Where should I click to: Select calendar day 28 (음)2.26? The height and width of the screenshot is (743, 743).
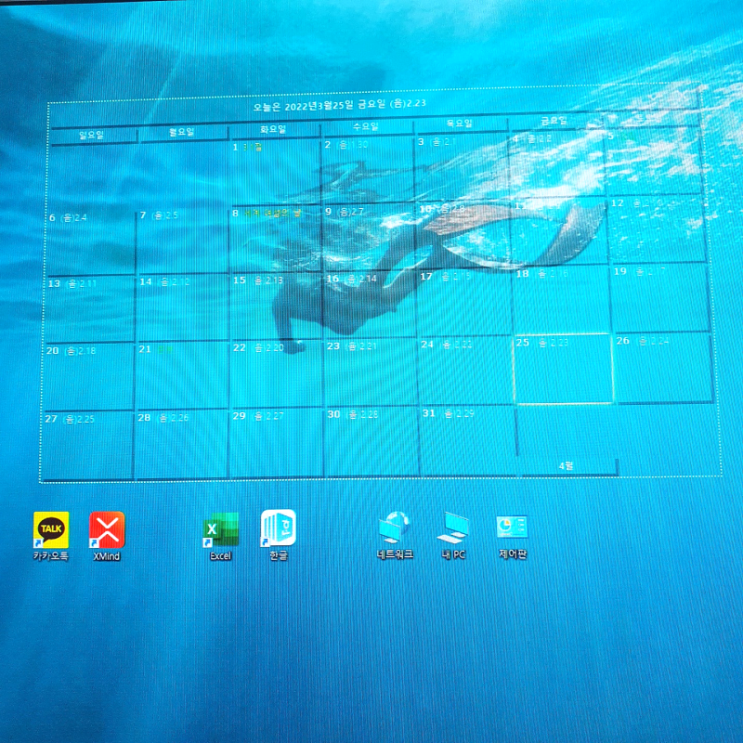click(x=181, y=444)
